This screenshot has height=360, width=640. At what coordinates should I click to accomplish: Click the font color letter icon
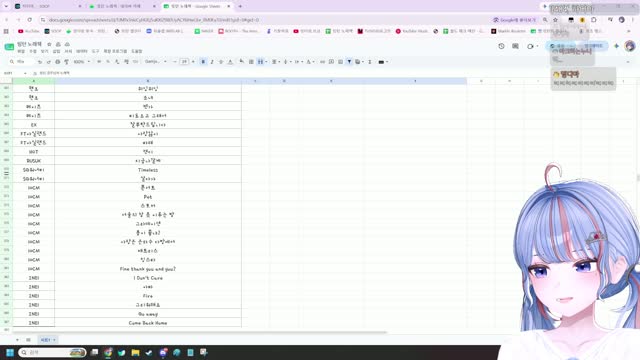(230, 62)
